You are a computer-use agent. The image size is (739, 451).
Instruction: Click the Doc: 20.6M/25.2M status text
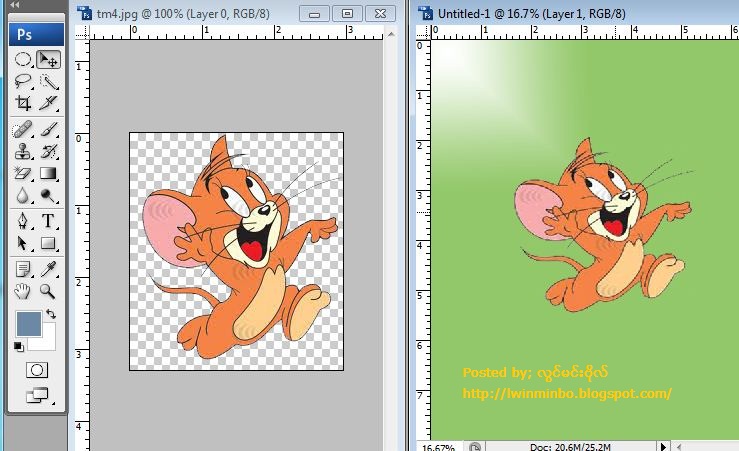tap(570, 446)
